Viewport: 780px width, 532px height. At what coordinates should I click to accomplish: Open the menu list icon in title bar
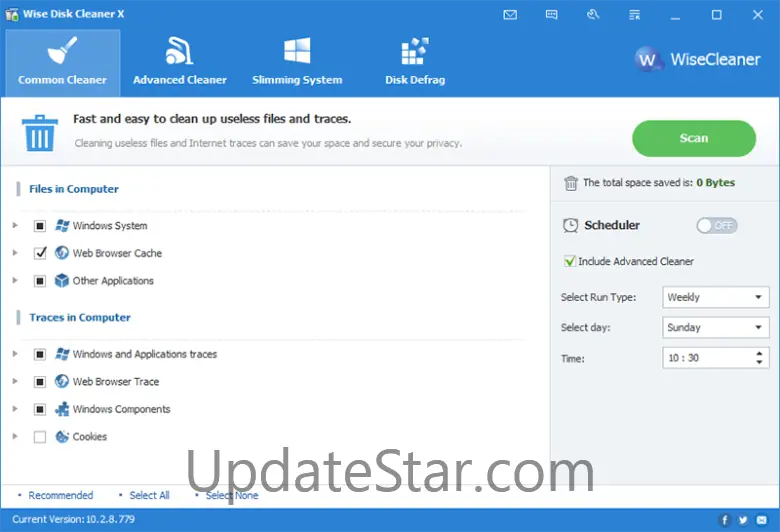click(x=634, y=15)
